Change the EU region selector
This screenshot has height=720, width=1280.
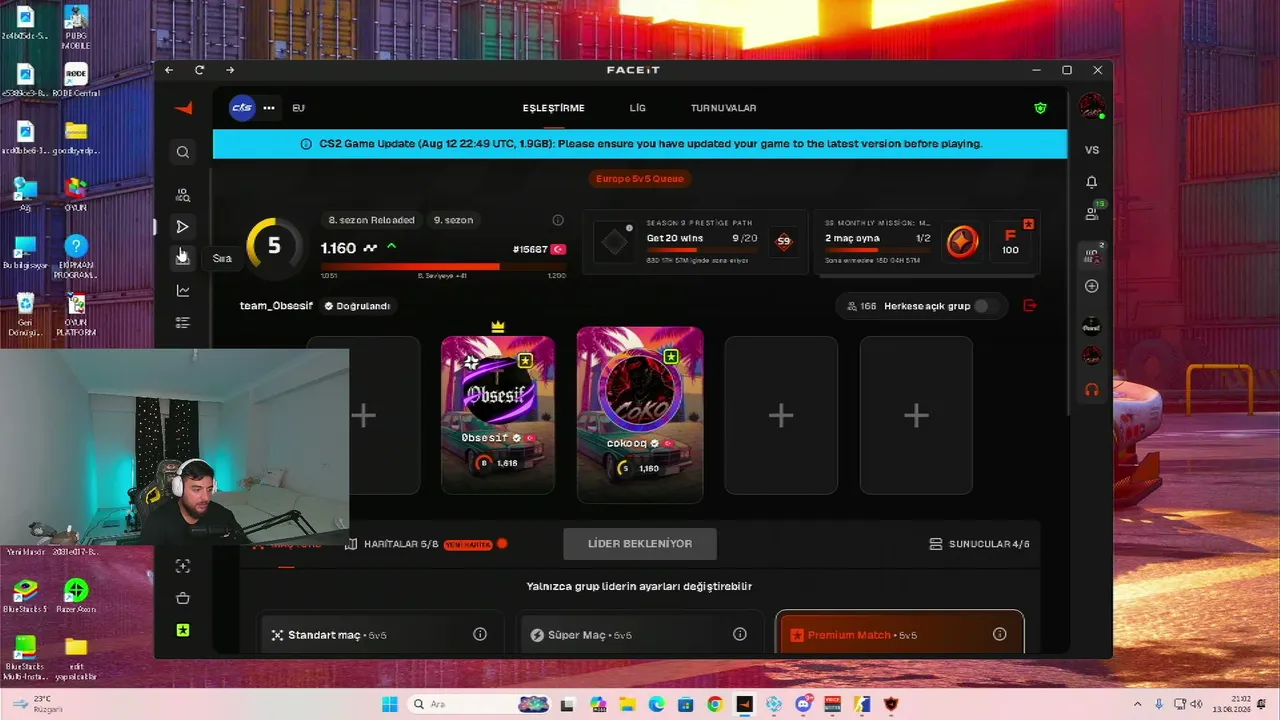pyautogui.click(x=298, y=108)
